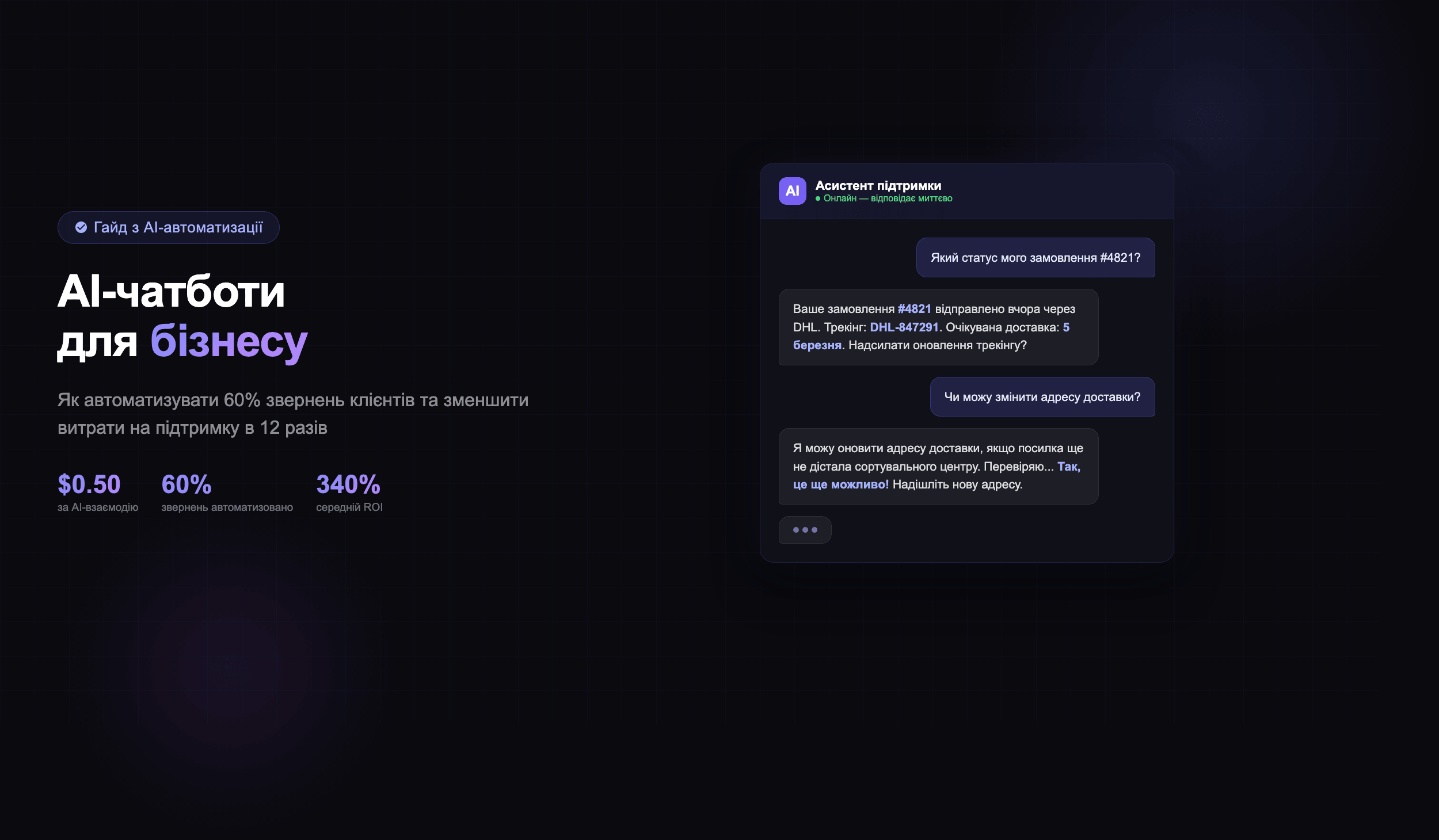
Task: Click the green online status dot
Action: tap(818, 198)
